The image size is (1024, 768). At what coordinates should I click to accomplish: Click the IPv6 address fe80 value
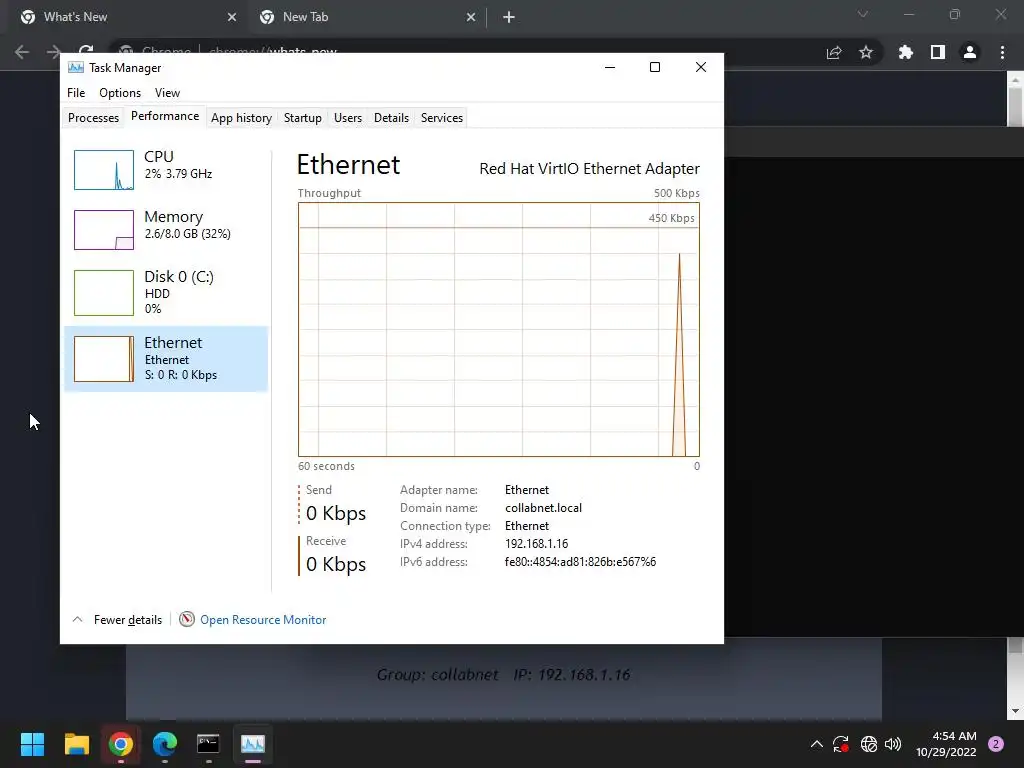tap(580, 562)
